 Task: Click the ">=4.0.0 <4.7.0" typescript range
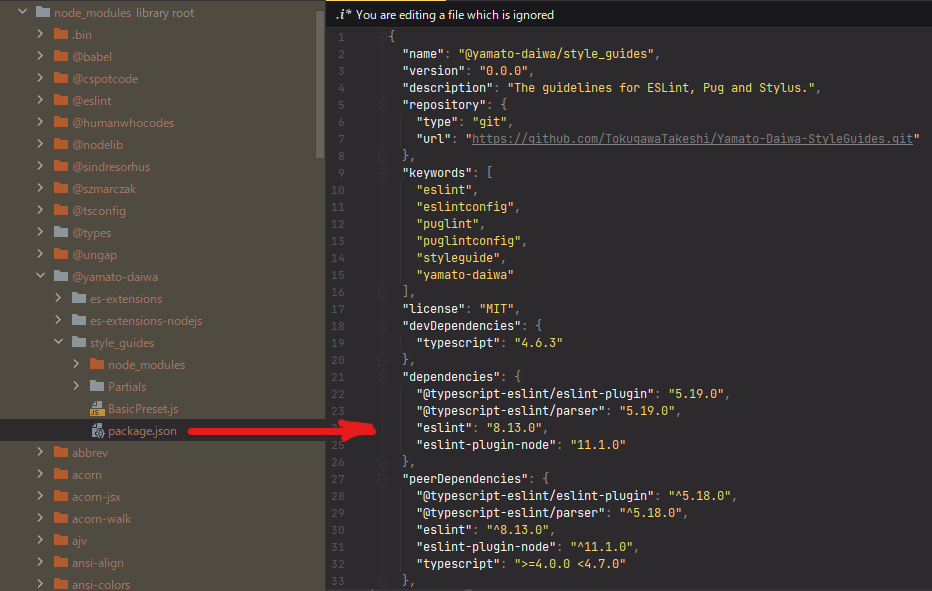570,564
